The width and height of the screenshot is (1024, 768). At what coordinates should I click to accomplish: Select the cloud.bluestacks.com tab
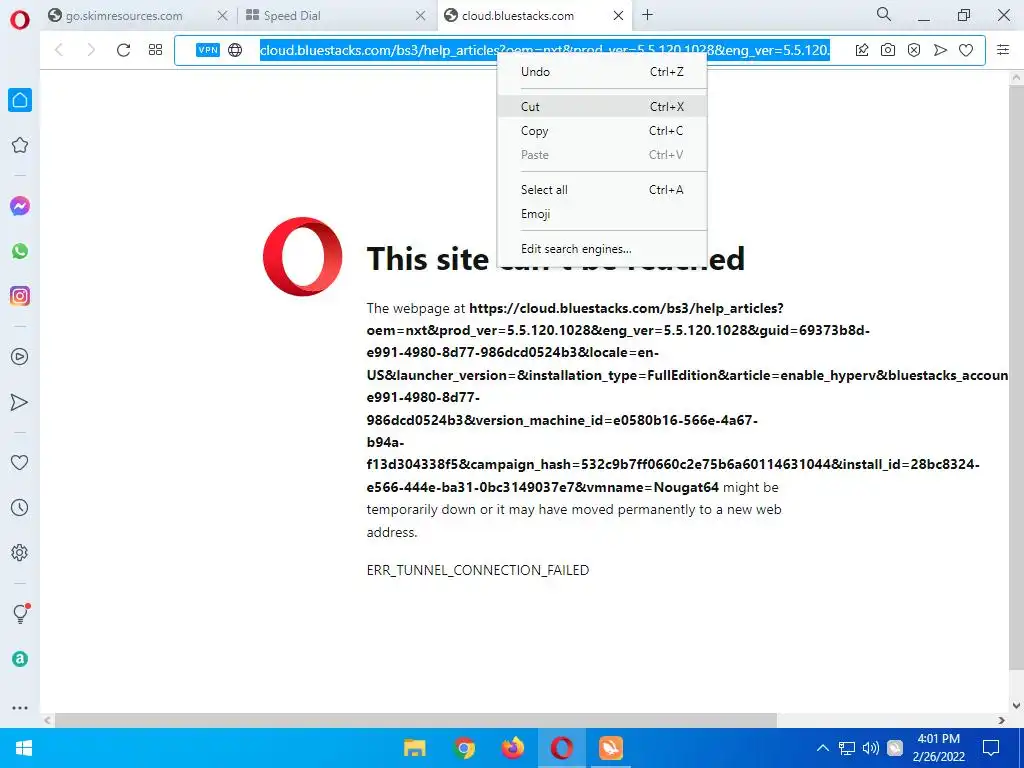(518, 16)
